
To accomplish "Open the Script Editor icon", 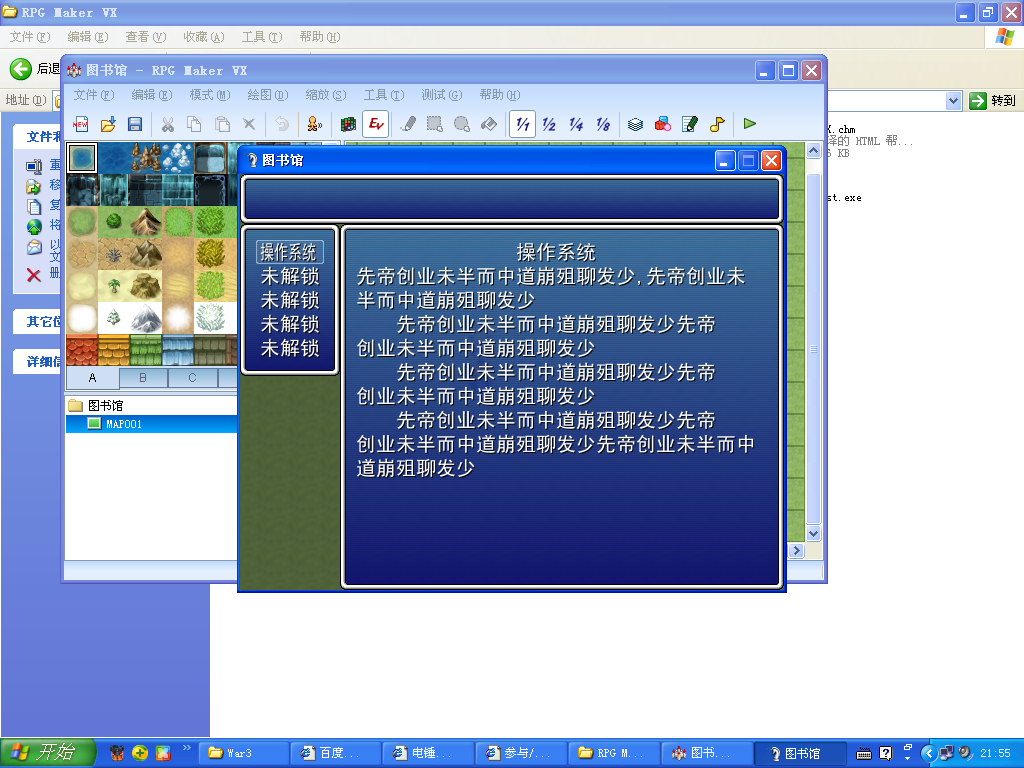I will click(x=690, y=124).
